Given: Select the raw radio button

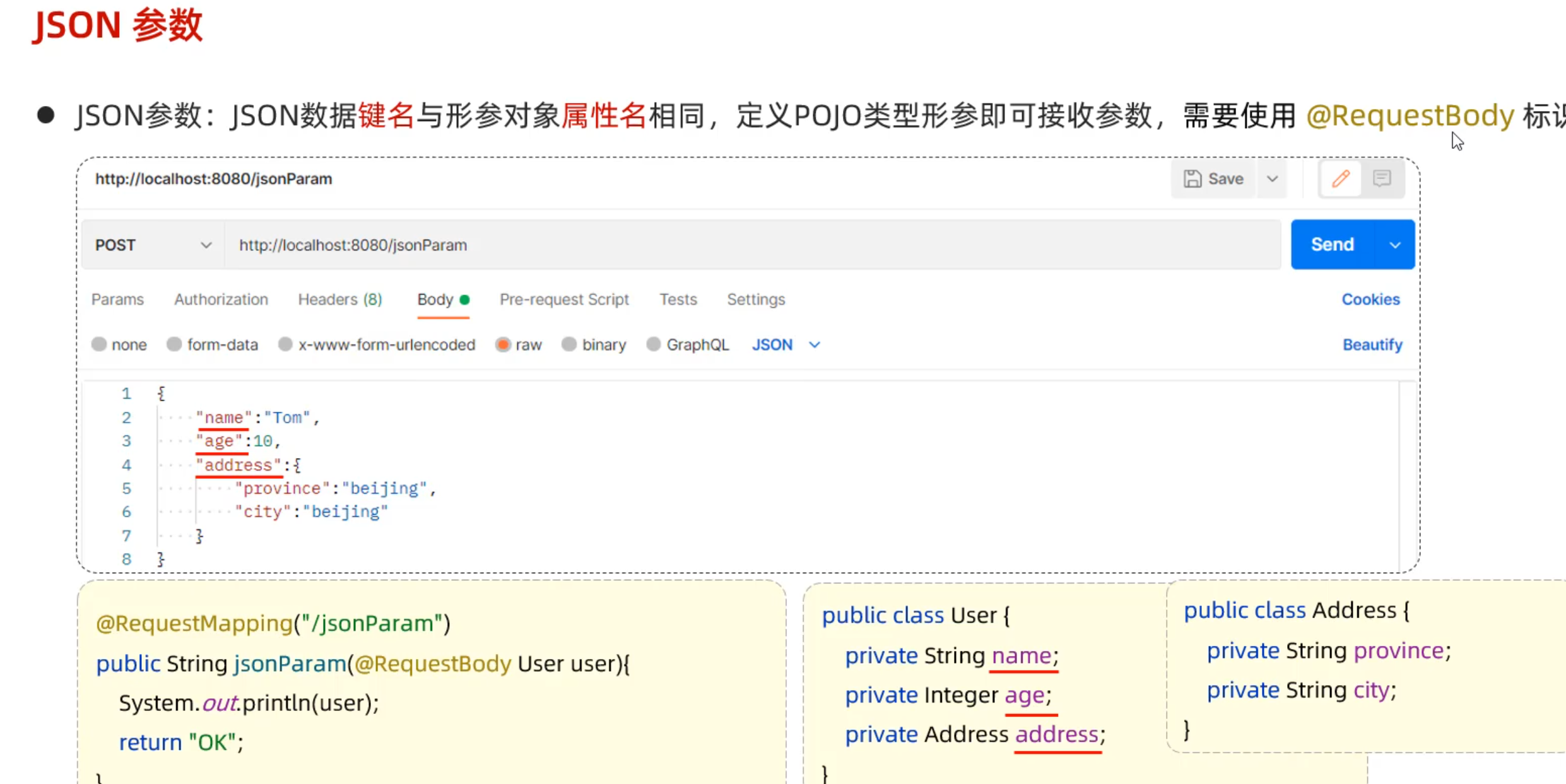Looking at the screenshot, I should point(503,344).
